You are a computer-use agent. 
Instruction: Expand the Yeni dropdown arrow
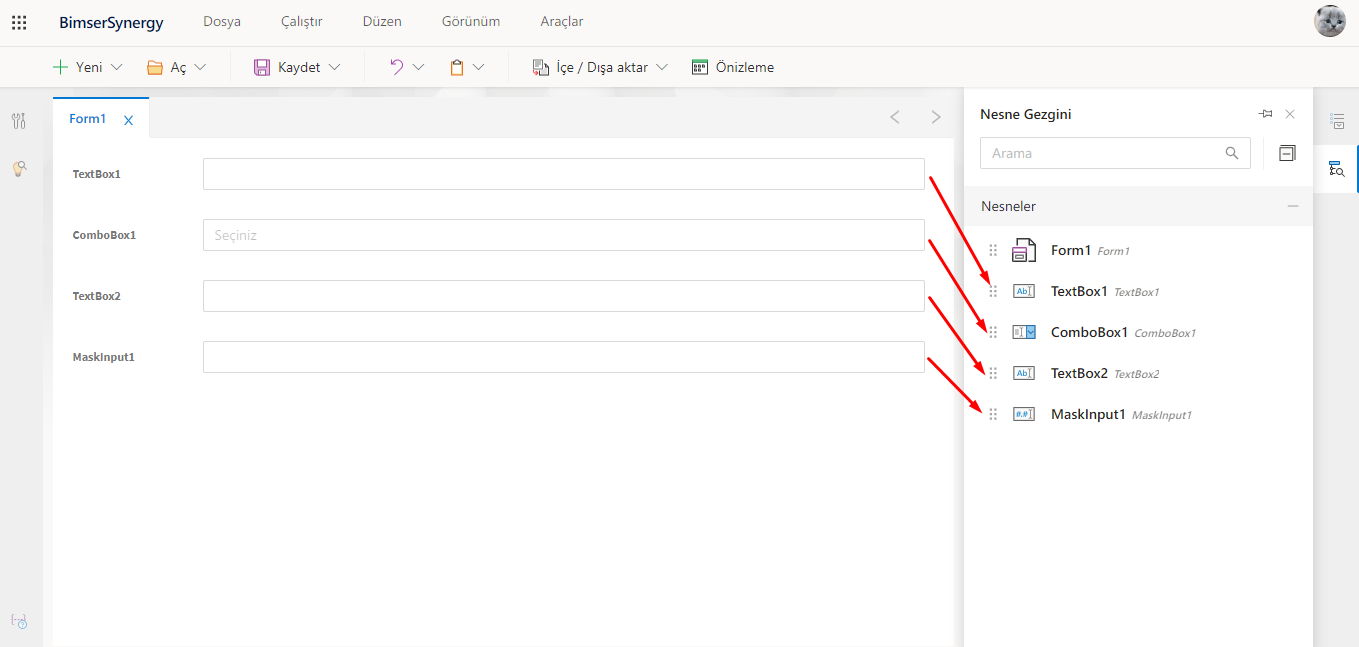[x=116, y=67]
